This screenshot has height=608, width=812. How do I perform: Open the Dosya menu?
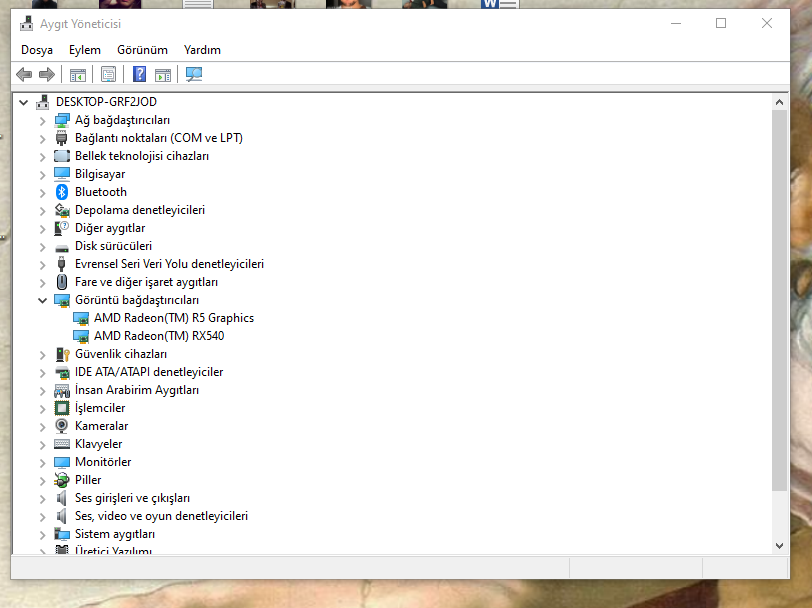click(x=37, y=50)
